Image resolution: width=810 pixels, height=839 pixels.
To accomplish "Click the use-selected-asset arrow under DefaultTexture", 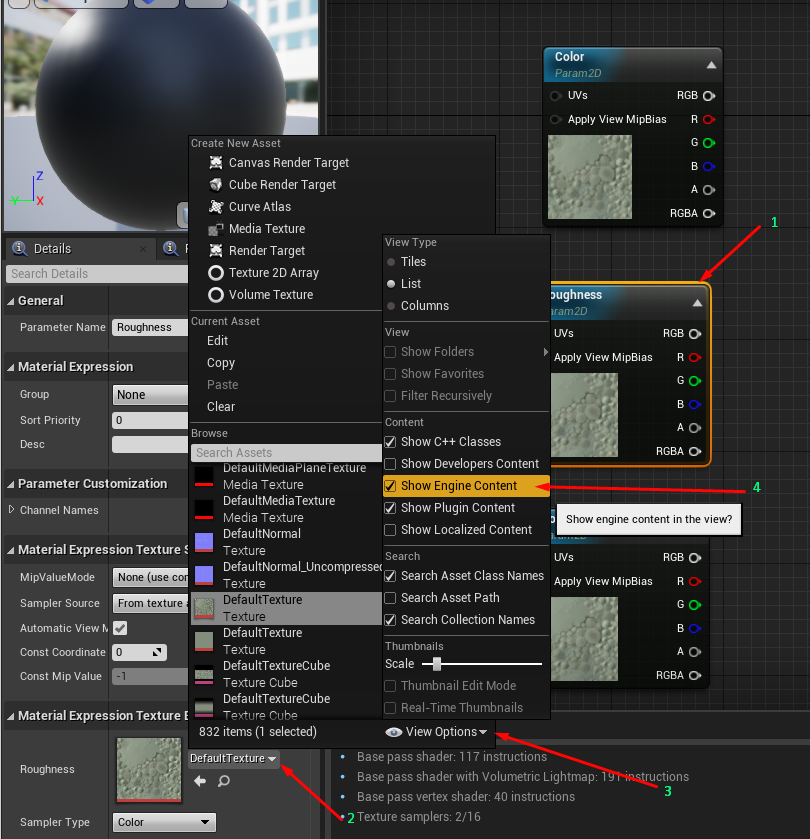I will [x=200, y=781].
